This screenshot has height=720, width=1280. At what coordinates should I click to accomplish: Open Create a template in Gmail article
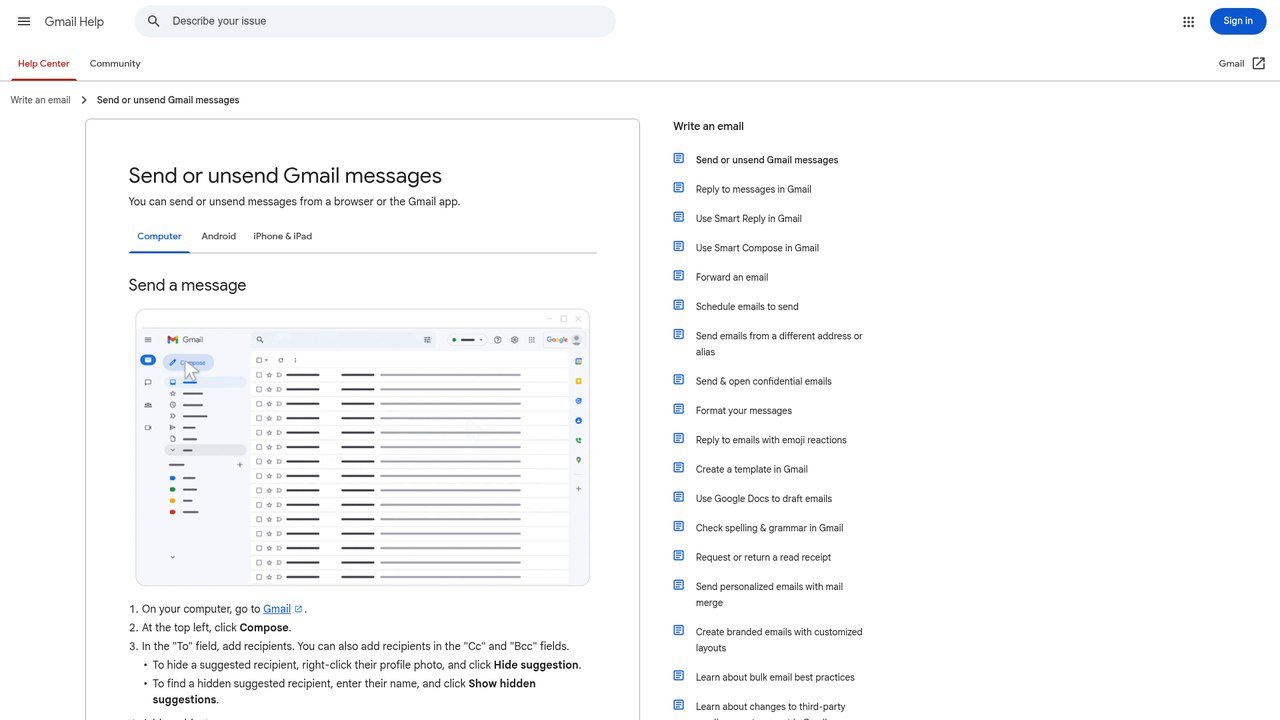tap(752, 469)
